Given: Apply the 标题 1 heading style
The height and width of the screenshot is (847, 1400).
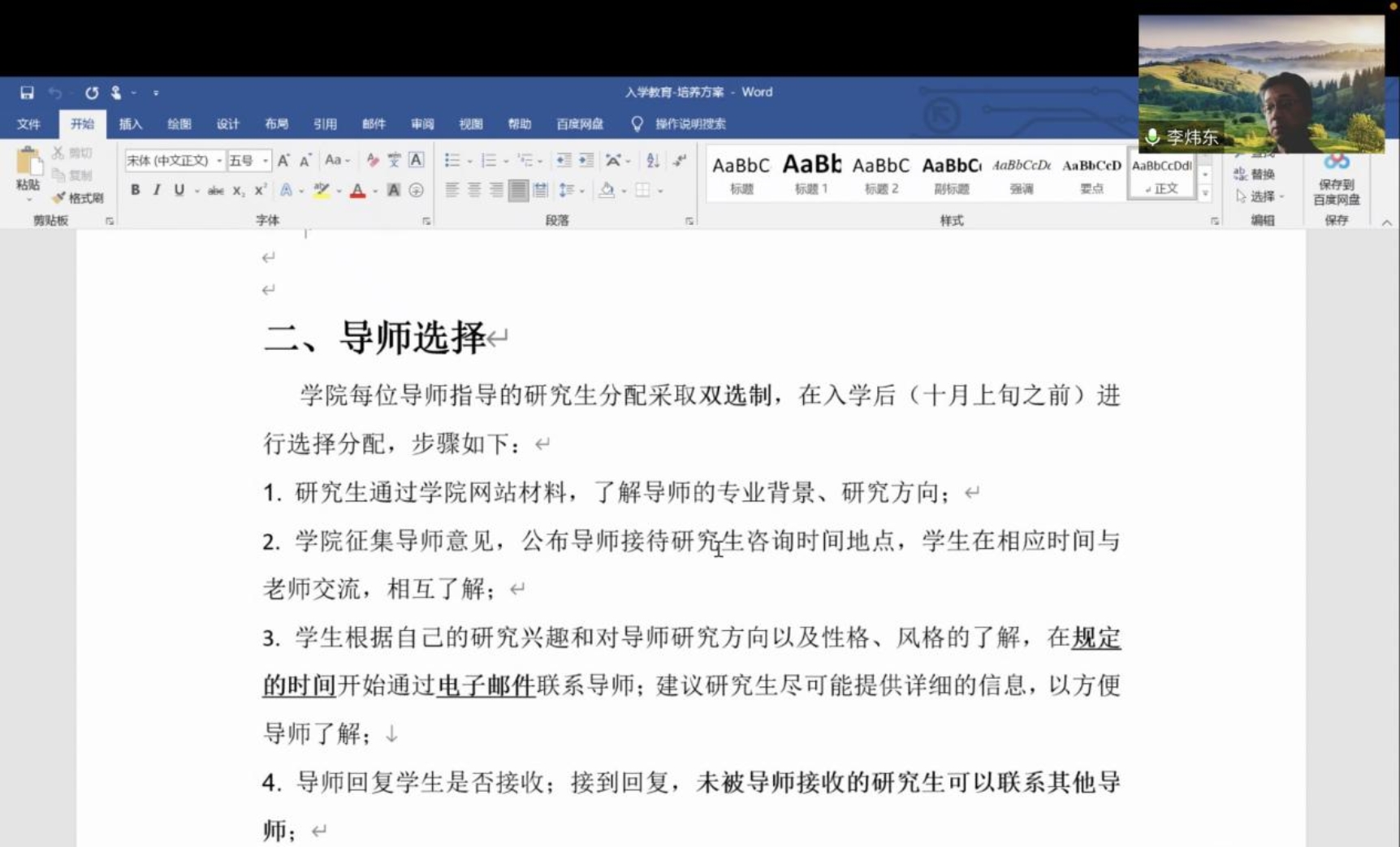Looking at the screenshot, I should pos(810,174).
